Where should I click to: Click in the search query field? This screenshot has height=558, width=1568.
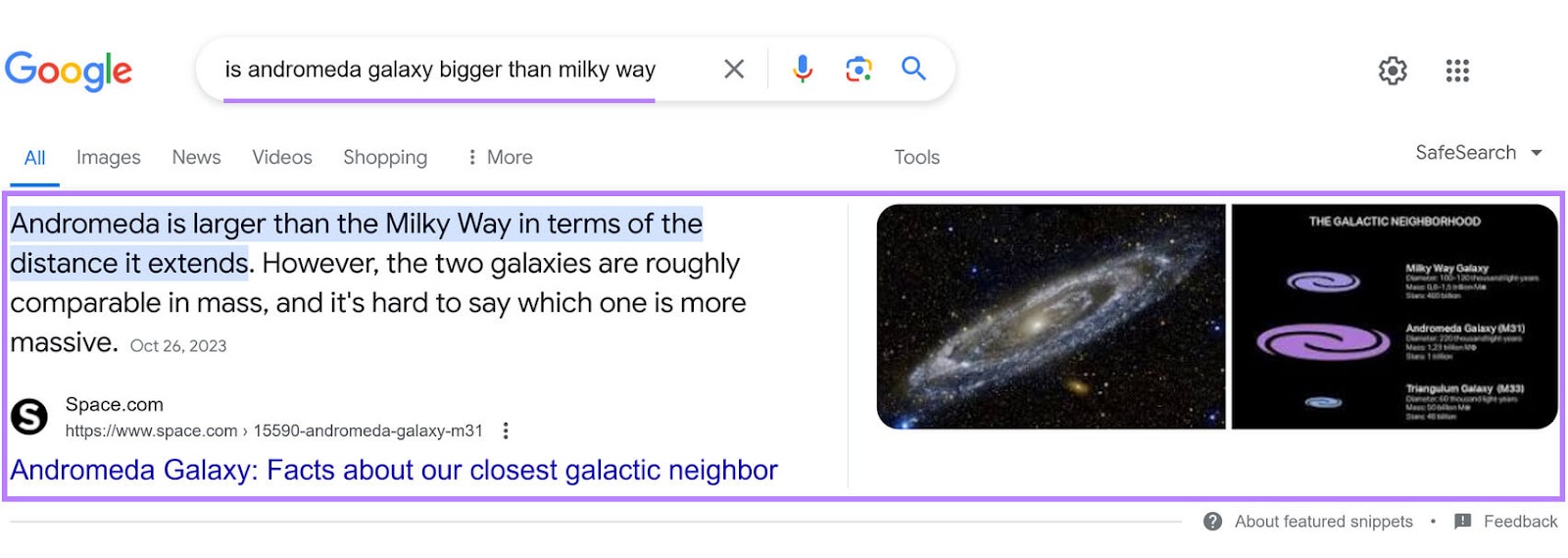point(439,70)
